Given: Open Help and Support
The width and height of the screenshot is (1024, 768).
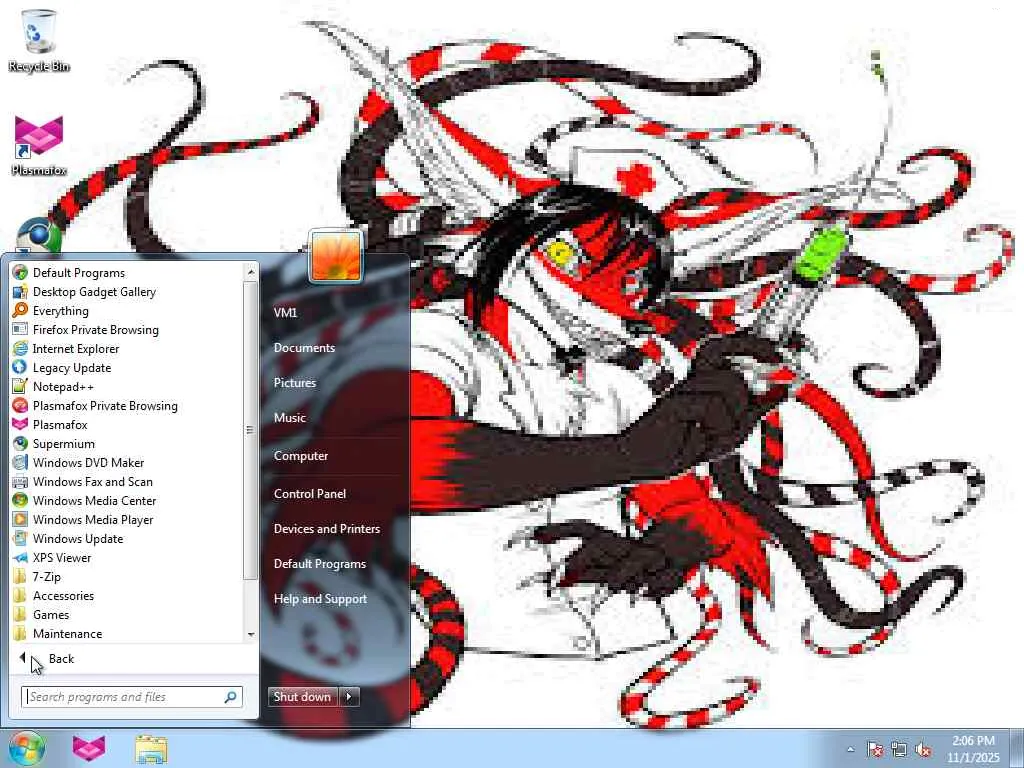Looking at the screenshot, I should pos(321,598).
